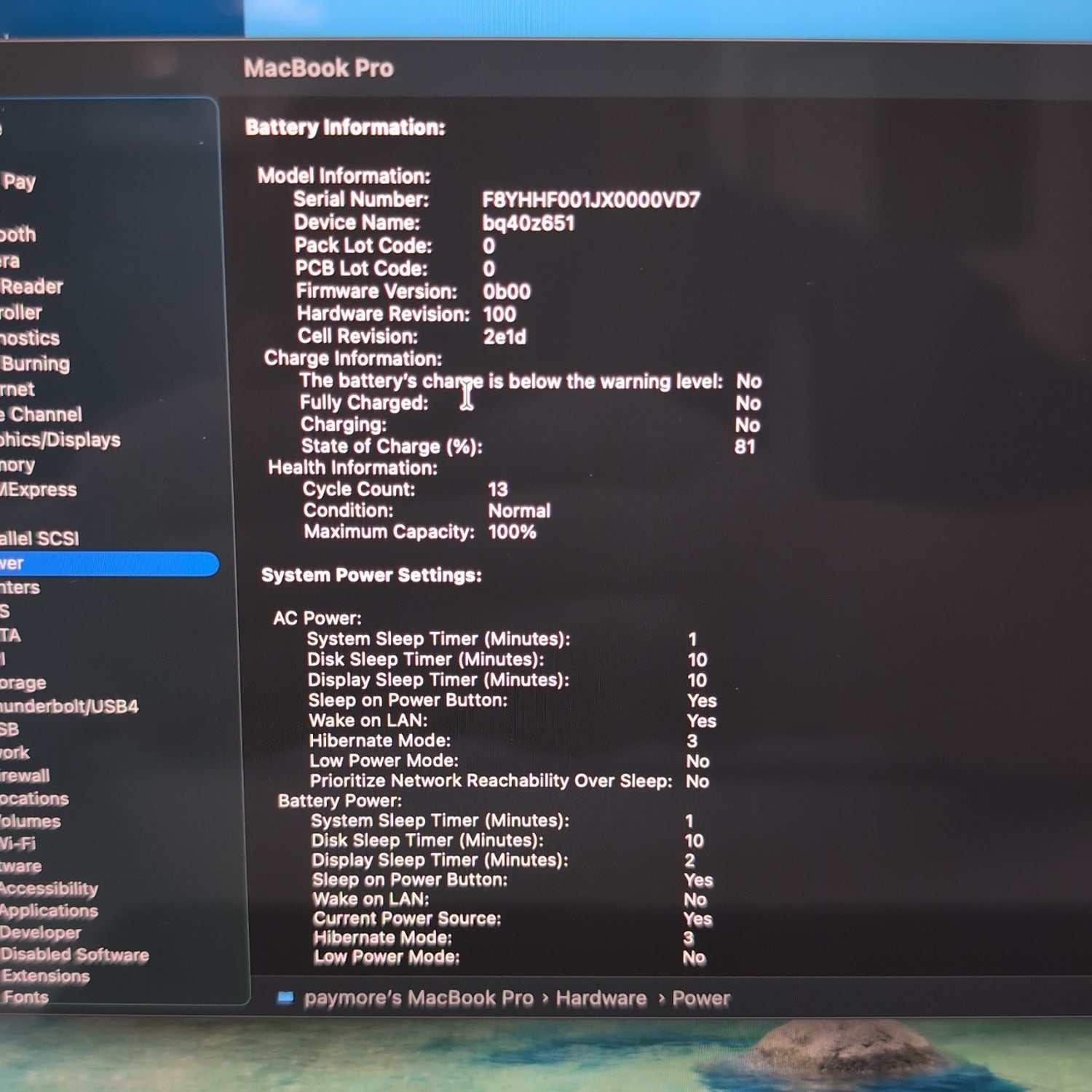
Task: Open the Camera sidebar entry
Action: (x=10, y=261)
